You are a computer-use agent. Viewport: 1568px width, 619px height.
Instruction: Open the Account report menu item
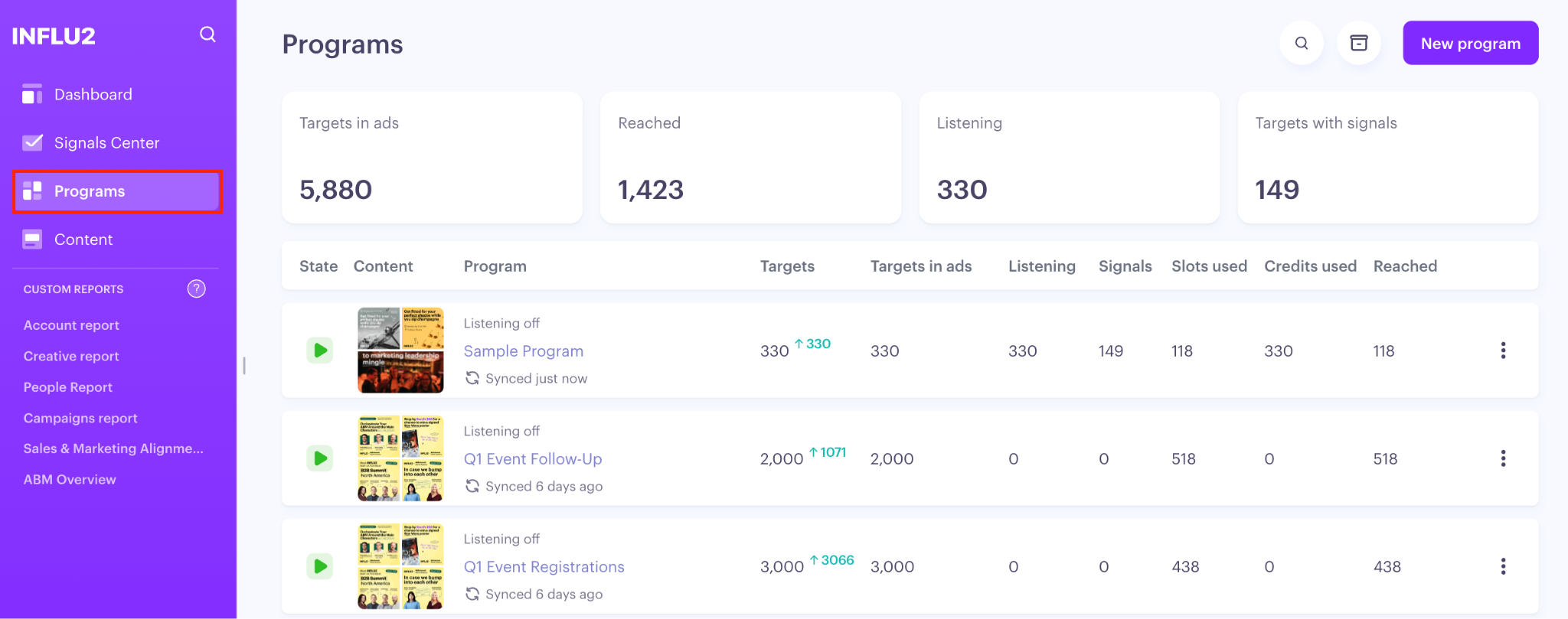tap(71, 325)
